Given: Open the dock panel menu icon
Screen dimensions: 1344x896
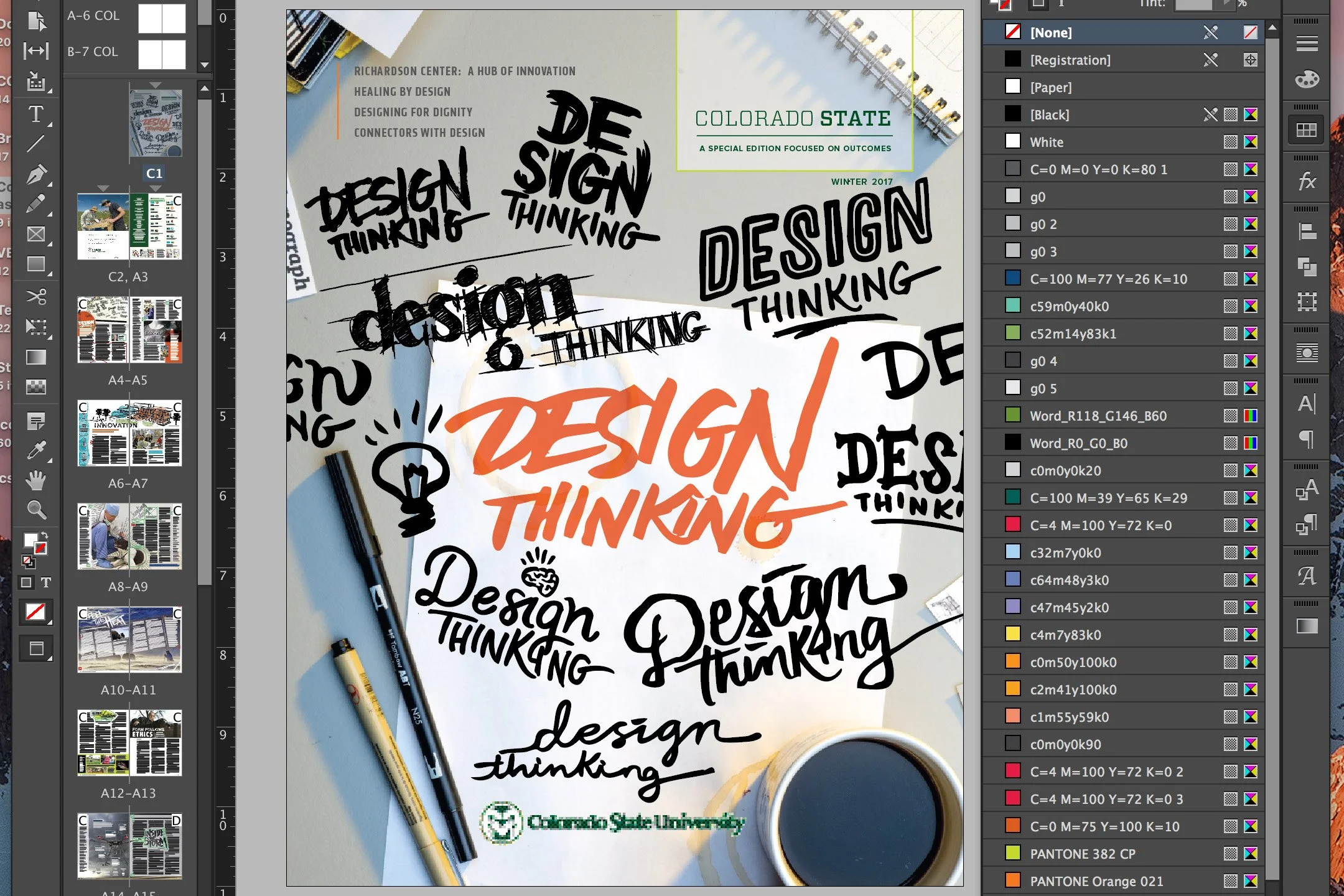Looking at the screenshot, I should click(x=1307, y=44).
